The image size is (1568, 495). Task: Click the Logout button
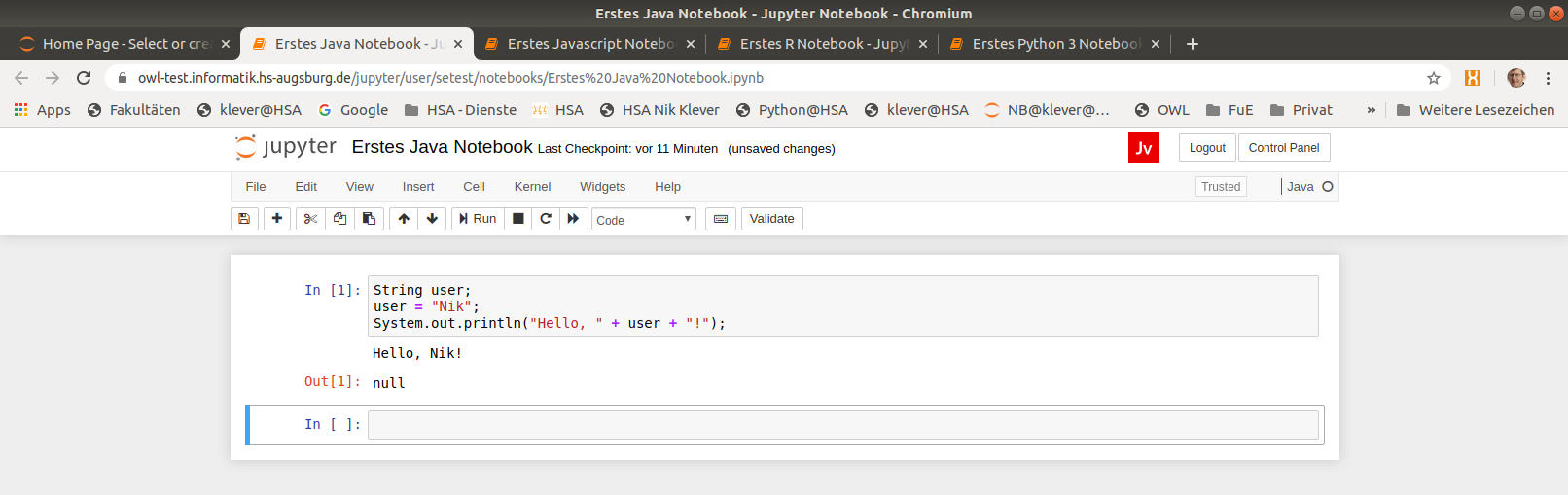[x=1207, y=148]
